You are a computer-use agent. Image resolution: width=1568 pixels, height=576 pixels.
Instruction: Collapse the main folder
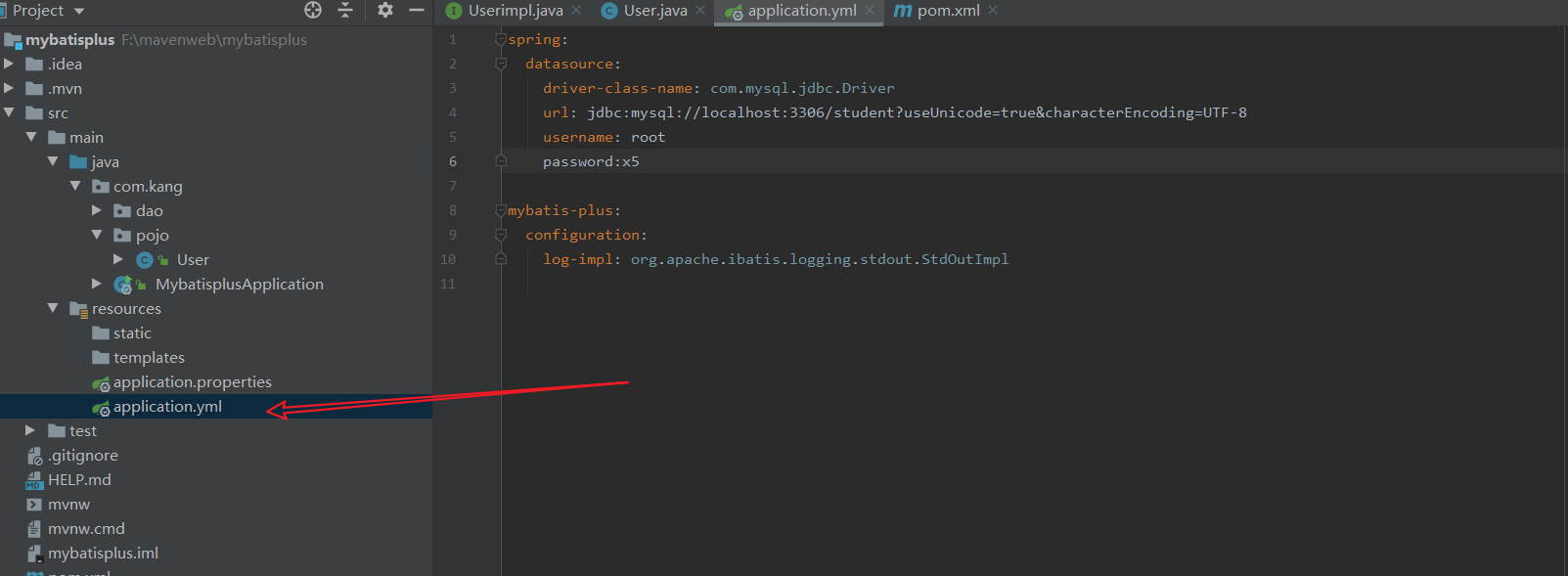(31, 137)
